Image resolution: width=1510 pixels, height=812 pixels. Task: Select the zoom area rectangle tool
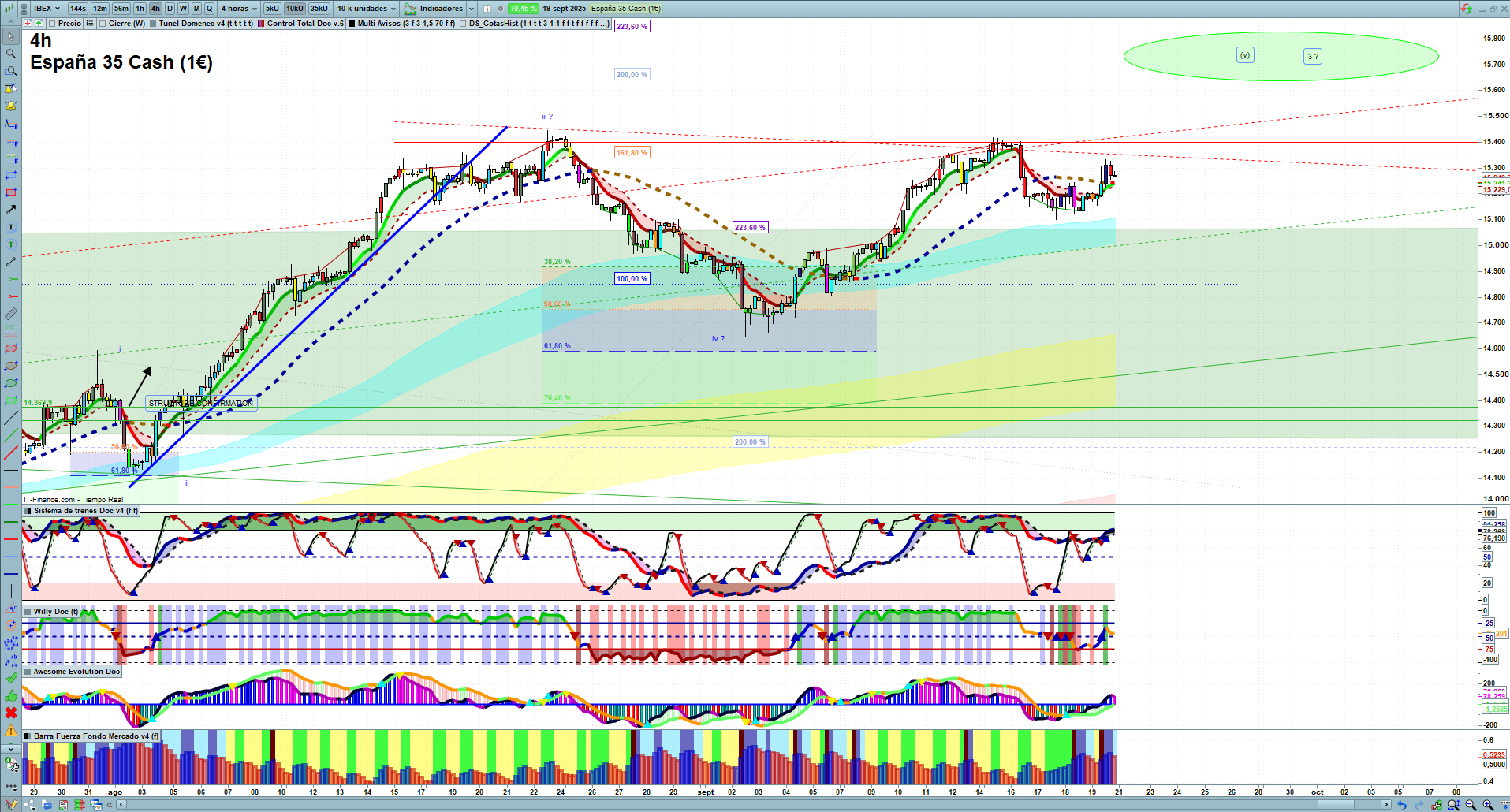point(11,71)
